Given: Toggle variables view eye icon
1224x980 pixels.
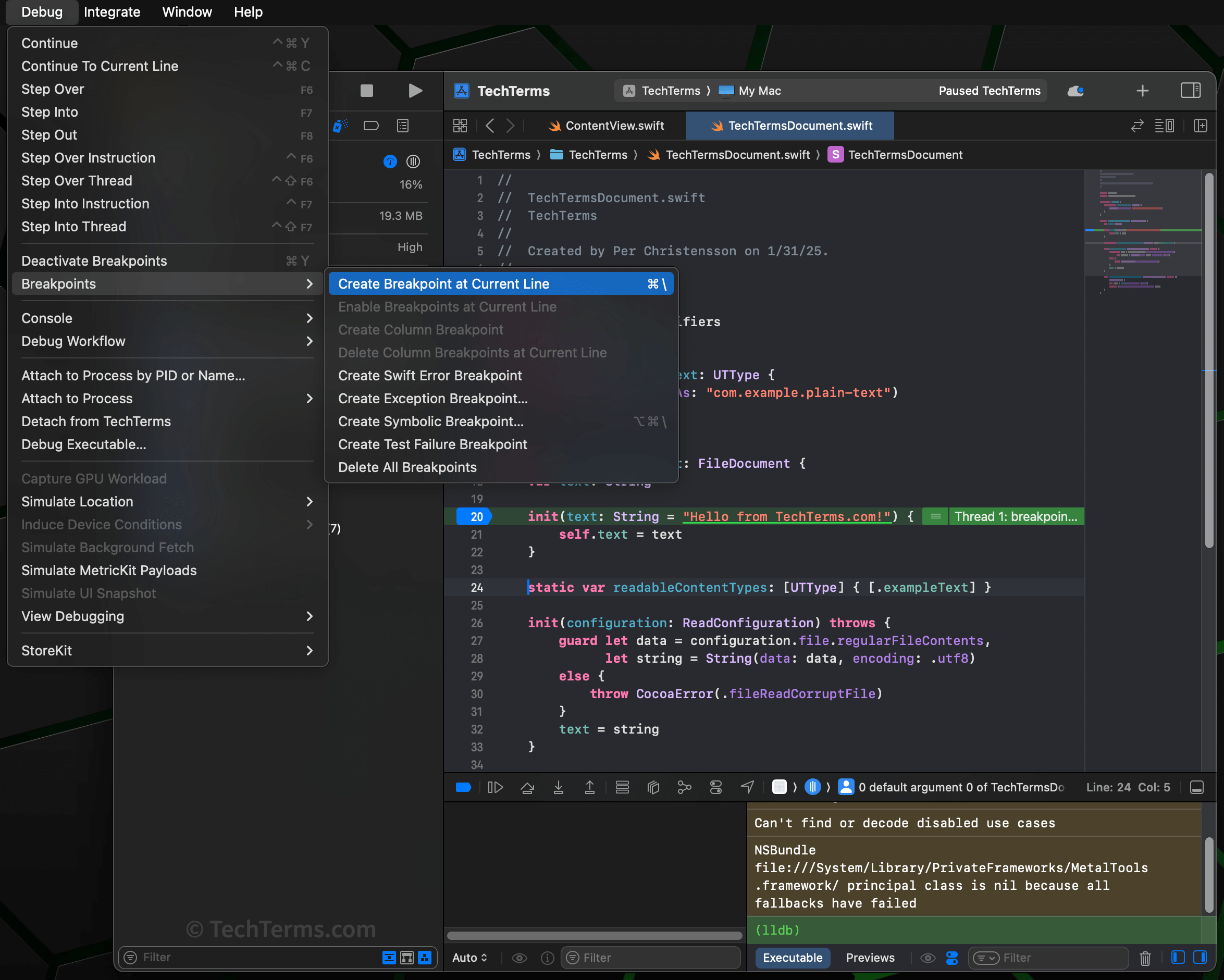Looking at the screenshot, I should pyautogui.click(x=519, y=958).
